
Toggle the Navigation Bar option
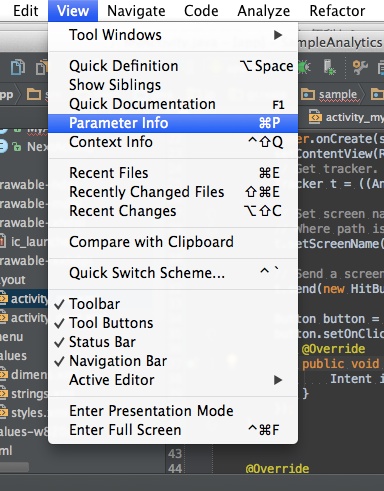click(x=173, y=361)
